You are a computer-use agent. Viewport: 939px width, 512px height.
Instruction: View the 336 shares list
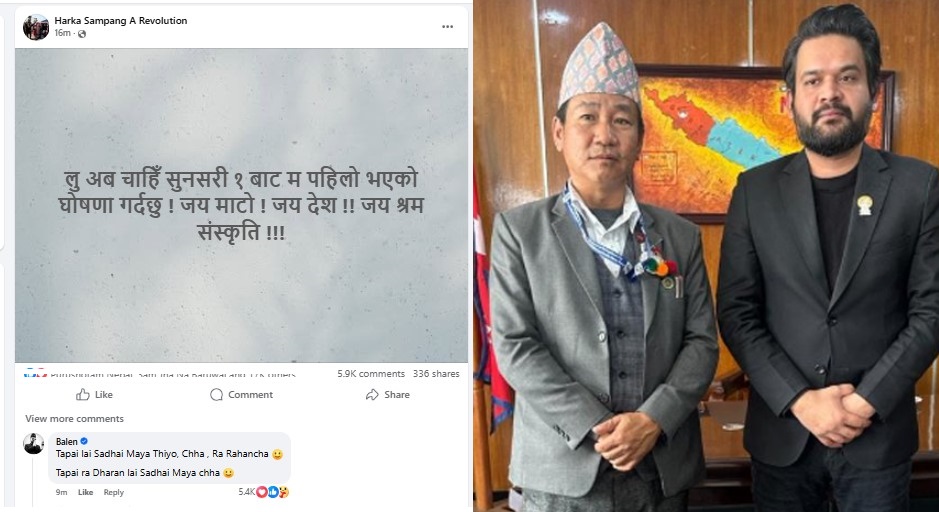click(436, 374)
